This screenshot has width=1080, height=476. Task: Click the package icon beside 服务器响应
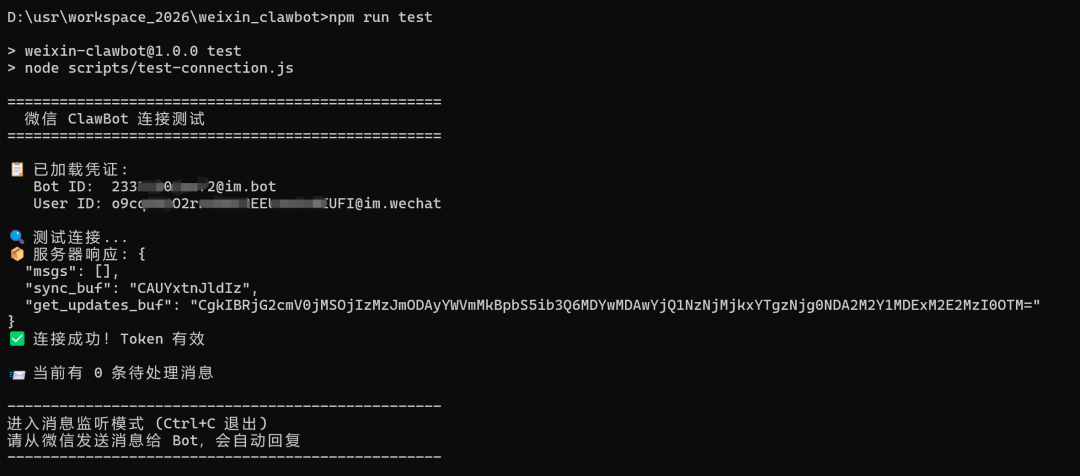point(16,254)
